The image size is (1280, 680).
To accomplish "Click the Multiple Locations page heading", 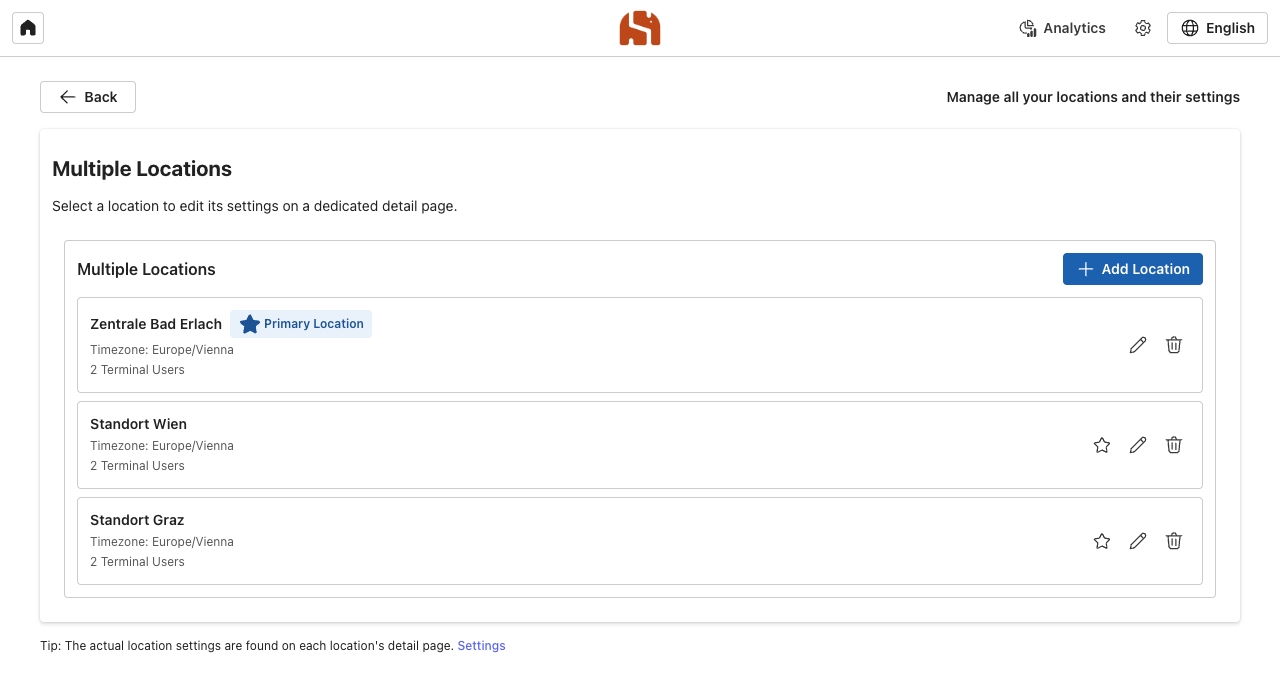I will pos(142,169).
